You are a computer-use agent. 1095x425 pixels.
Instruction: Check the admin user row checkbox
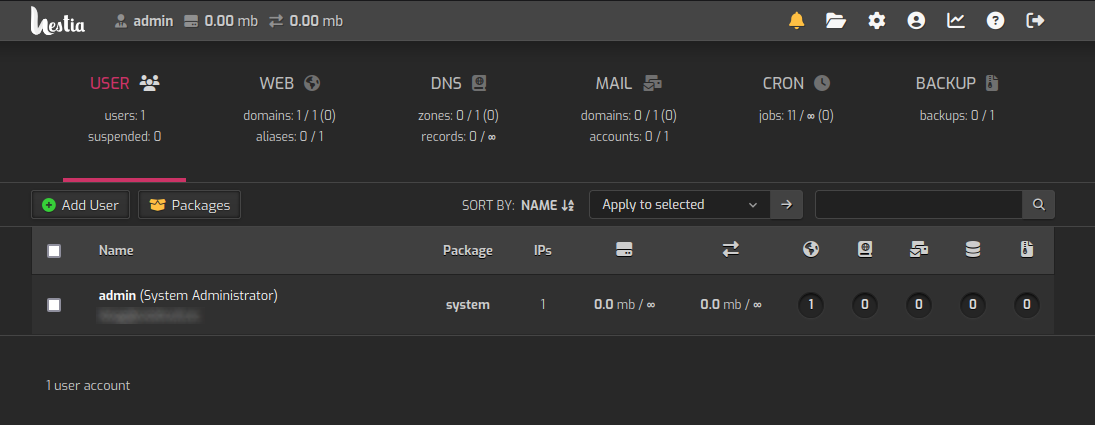click(54, 305)
